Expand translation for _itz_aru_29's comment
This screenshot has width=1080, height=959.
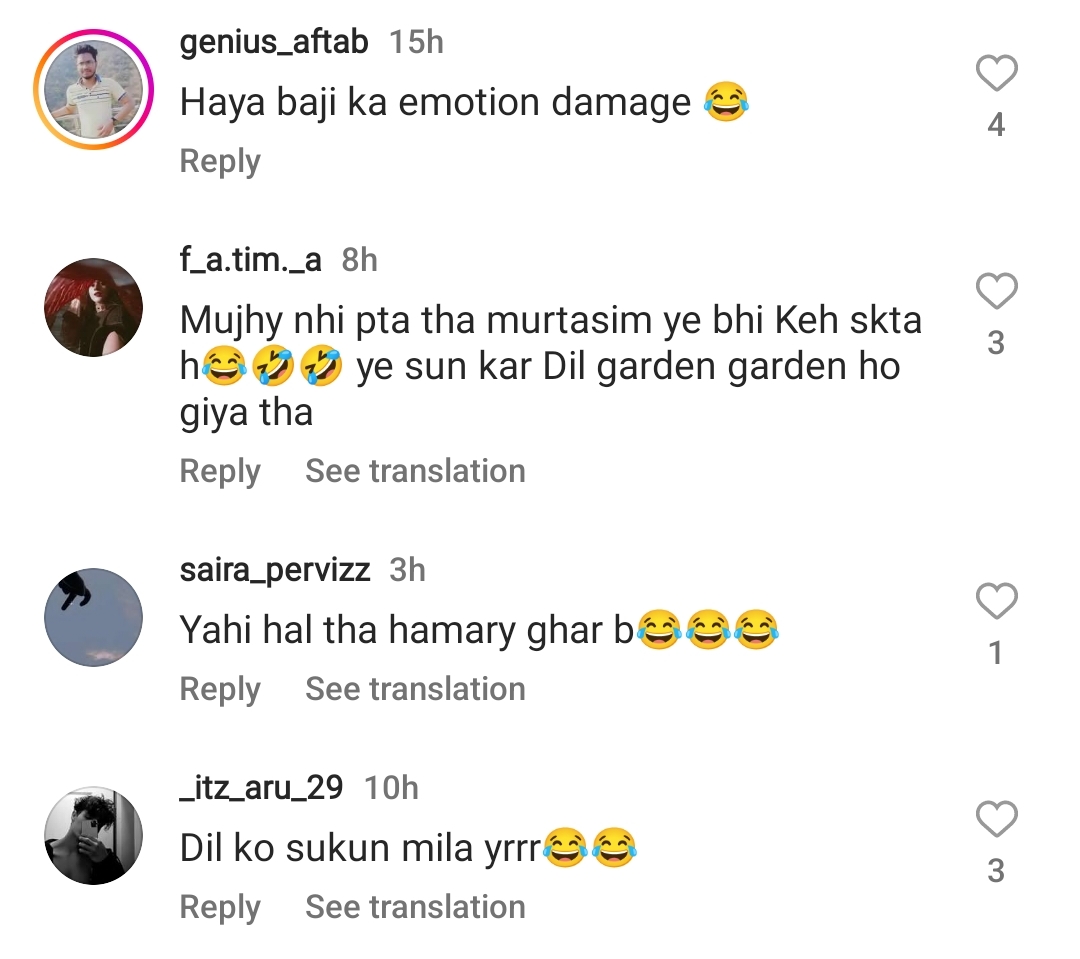[x=415, y=906]
